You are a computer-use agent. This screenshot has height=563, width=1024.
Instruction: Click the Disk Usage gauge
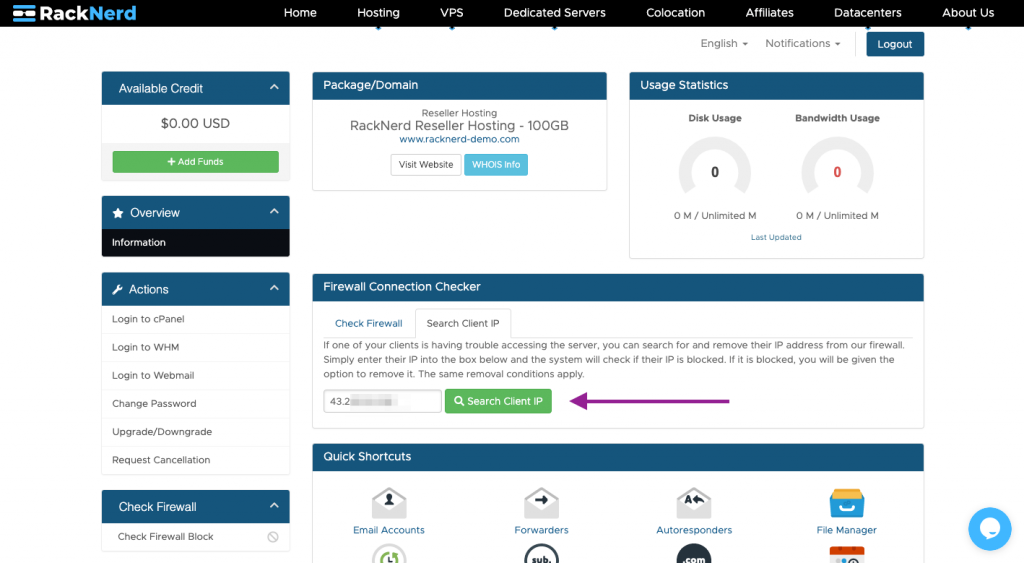pos(714,167)
